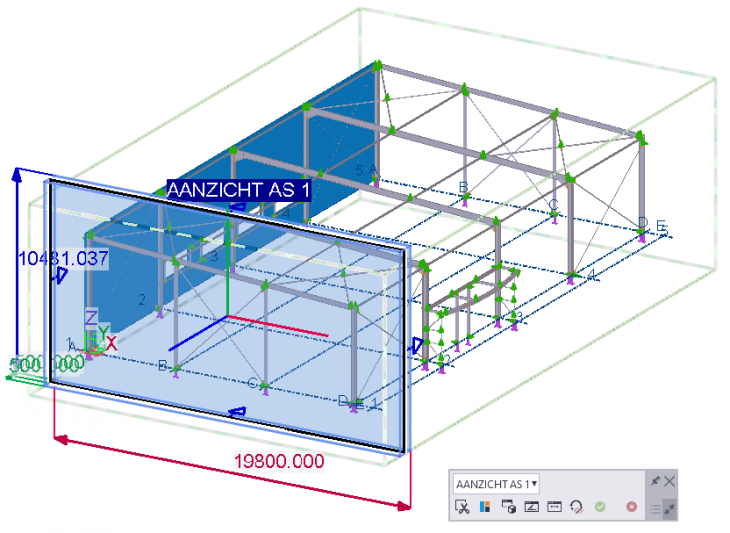Screen dimensions: 730x533
Task: Toggle the collapse arrows icon in toolbar
Action: coord(670,509)
